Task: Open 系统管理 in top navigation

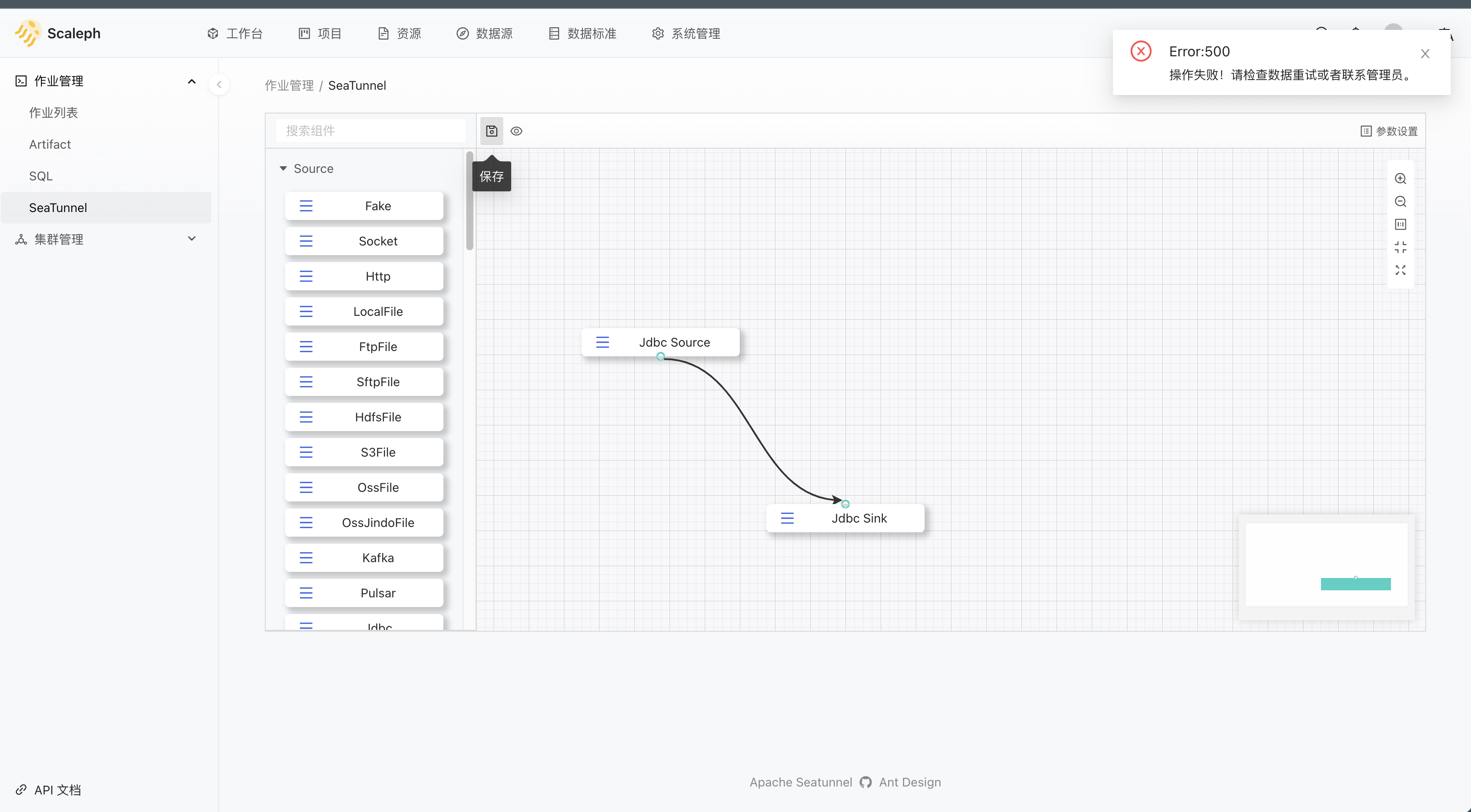Action: [686, 33]
